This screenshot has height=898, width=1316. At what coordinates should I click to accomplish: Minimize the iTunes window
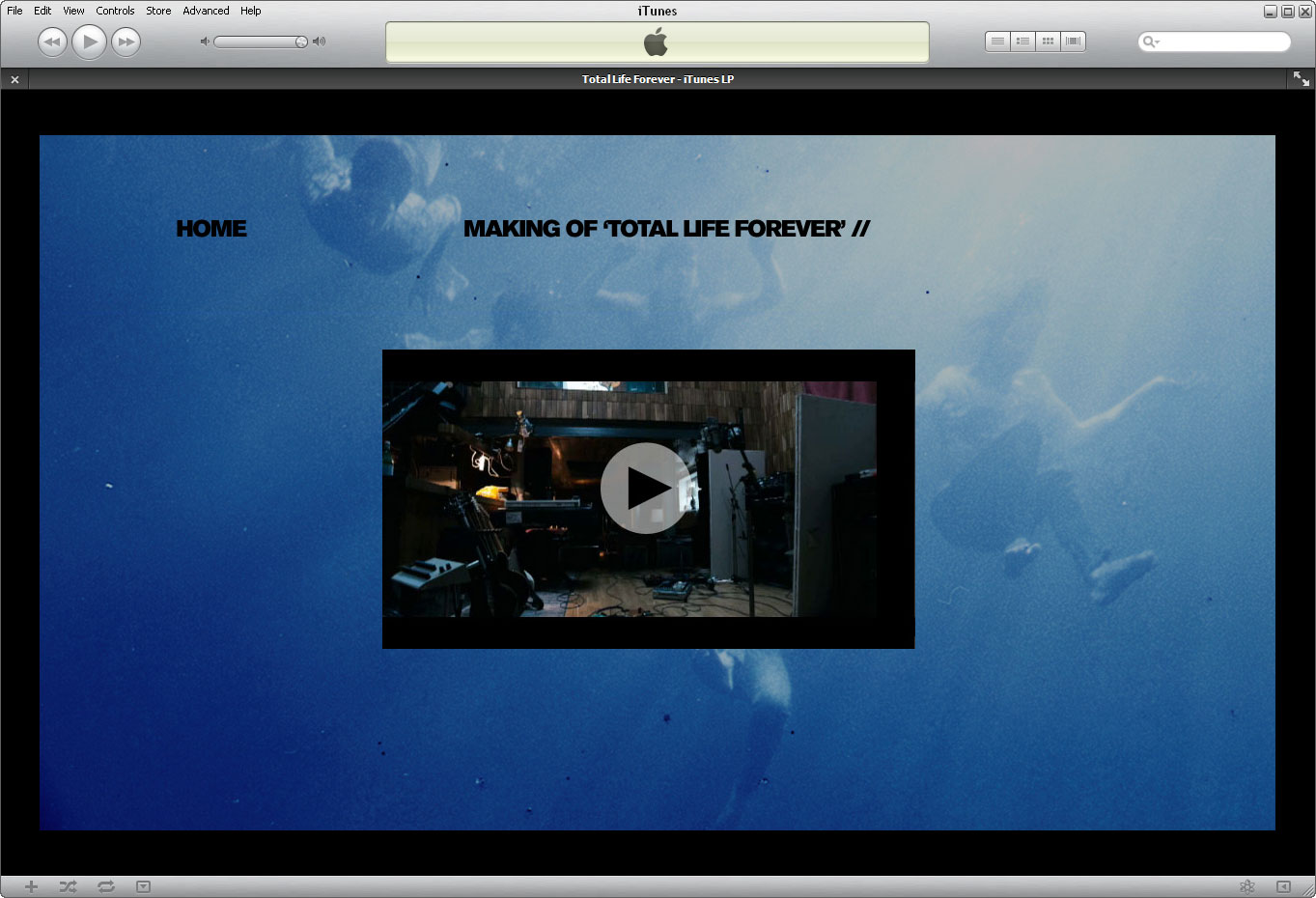1271,12
